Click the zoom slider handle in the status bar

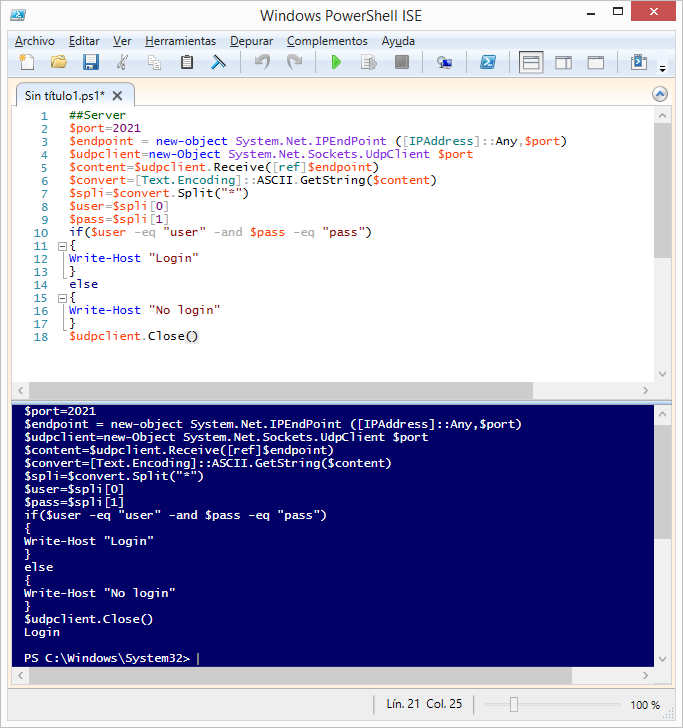[514, 704]
